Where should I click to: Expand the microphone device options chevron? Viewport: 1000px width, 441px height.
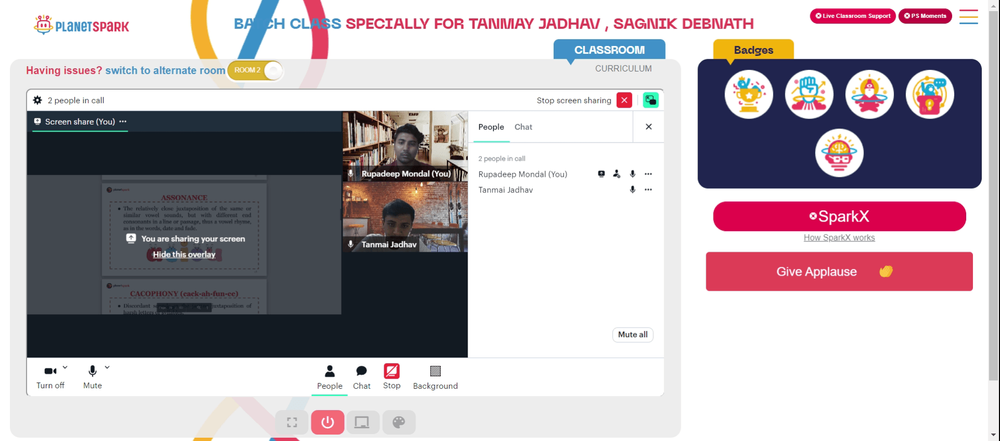(107, 367)
